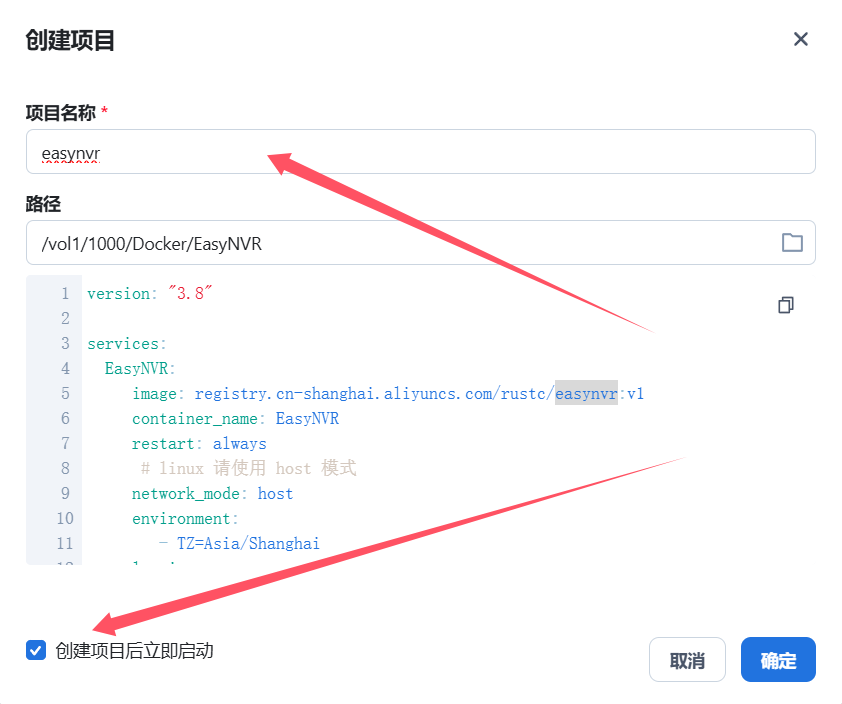Image resolution: width=842 pixels, height=704 pixels.
Task: Click the TZ=Asia/Shanghai entry
Action: (x=247, y=544)
